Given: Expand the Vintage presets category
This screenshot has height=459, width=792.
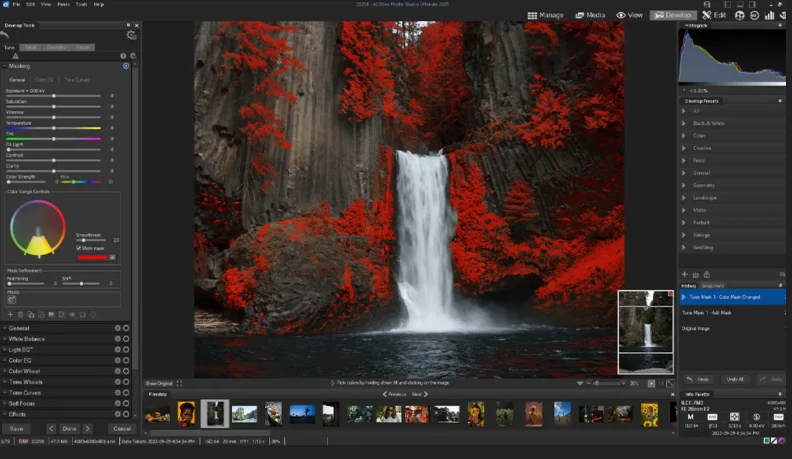Looking at the screenshot, I should click(684, 235).
